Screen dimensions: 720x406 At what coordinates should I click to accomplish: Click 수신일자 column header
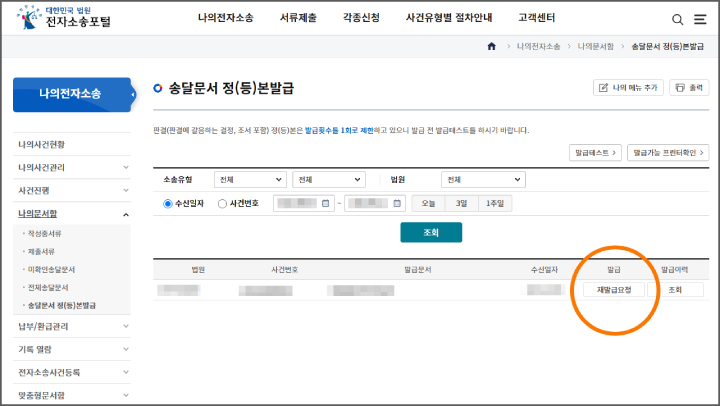[545, 270]
